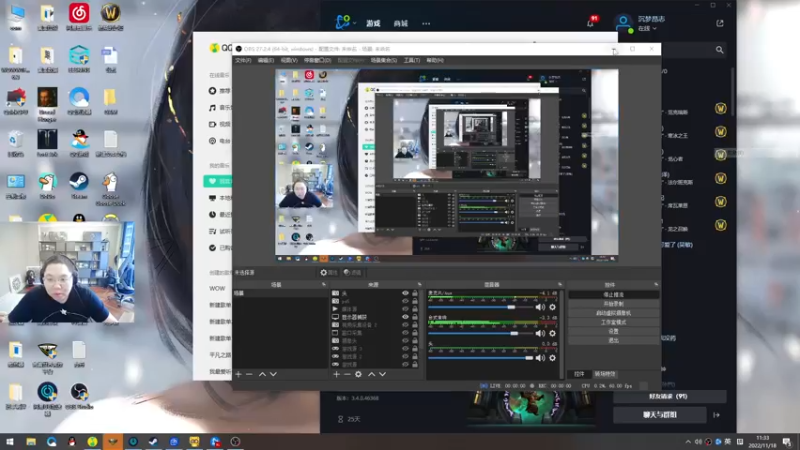Open OBS 文件(F) menu

point(243,60)
